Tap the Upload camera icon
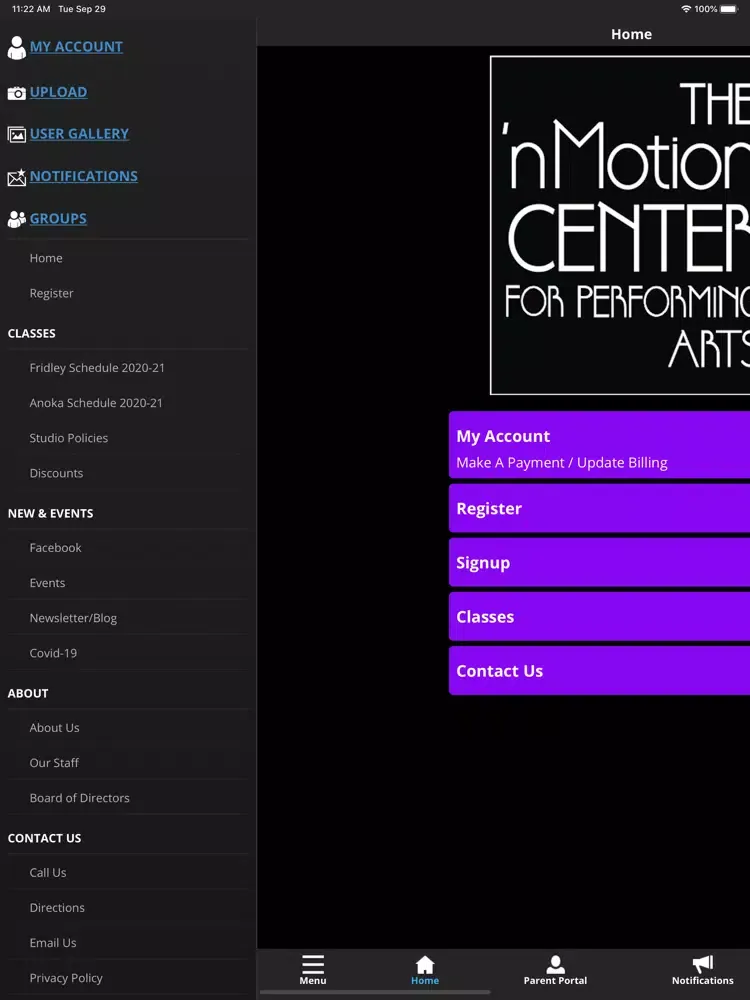Screen dimensions: 750x1000 17,93
